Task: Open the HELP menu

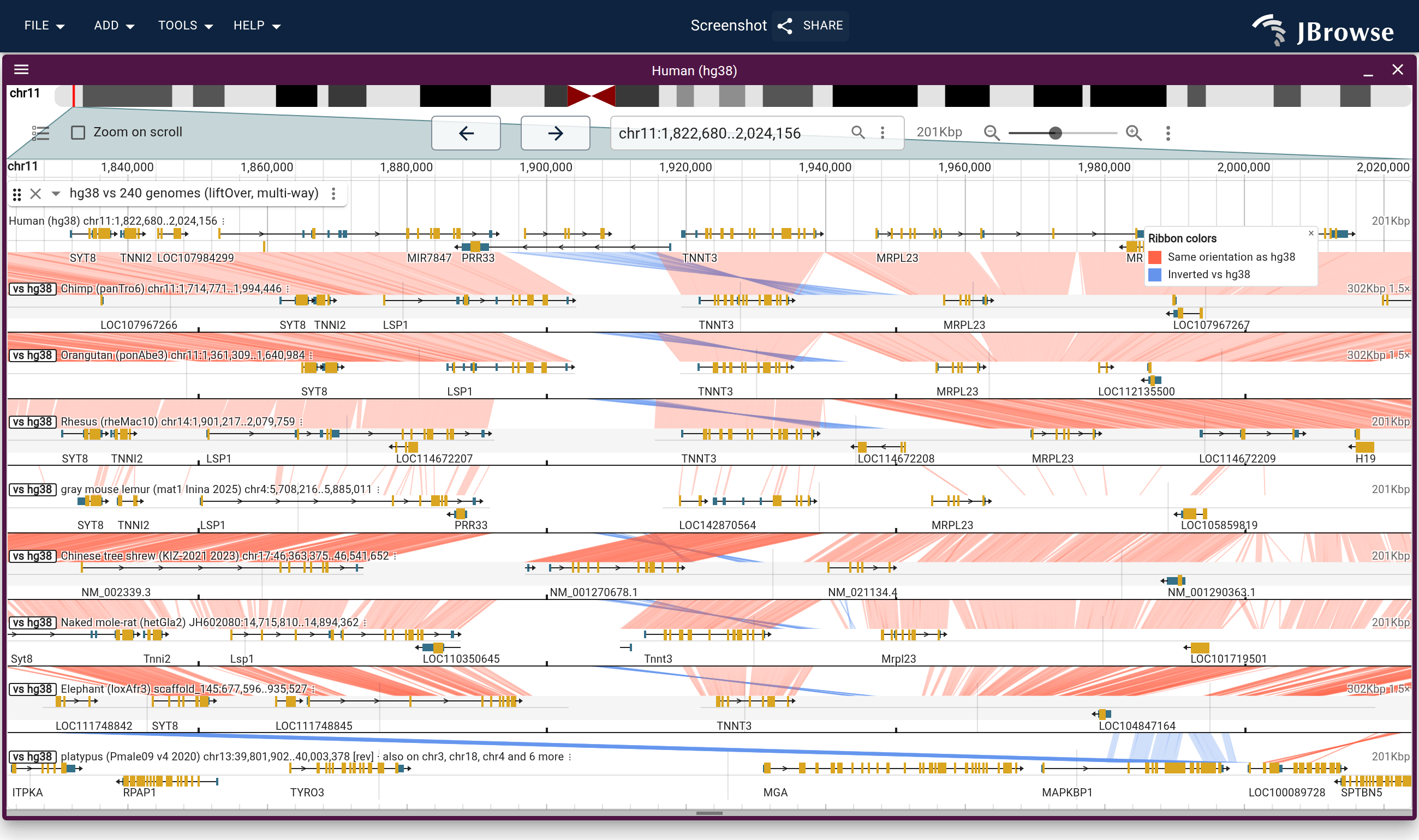Action: [x=257, y=26]
